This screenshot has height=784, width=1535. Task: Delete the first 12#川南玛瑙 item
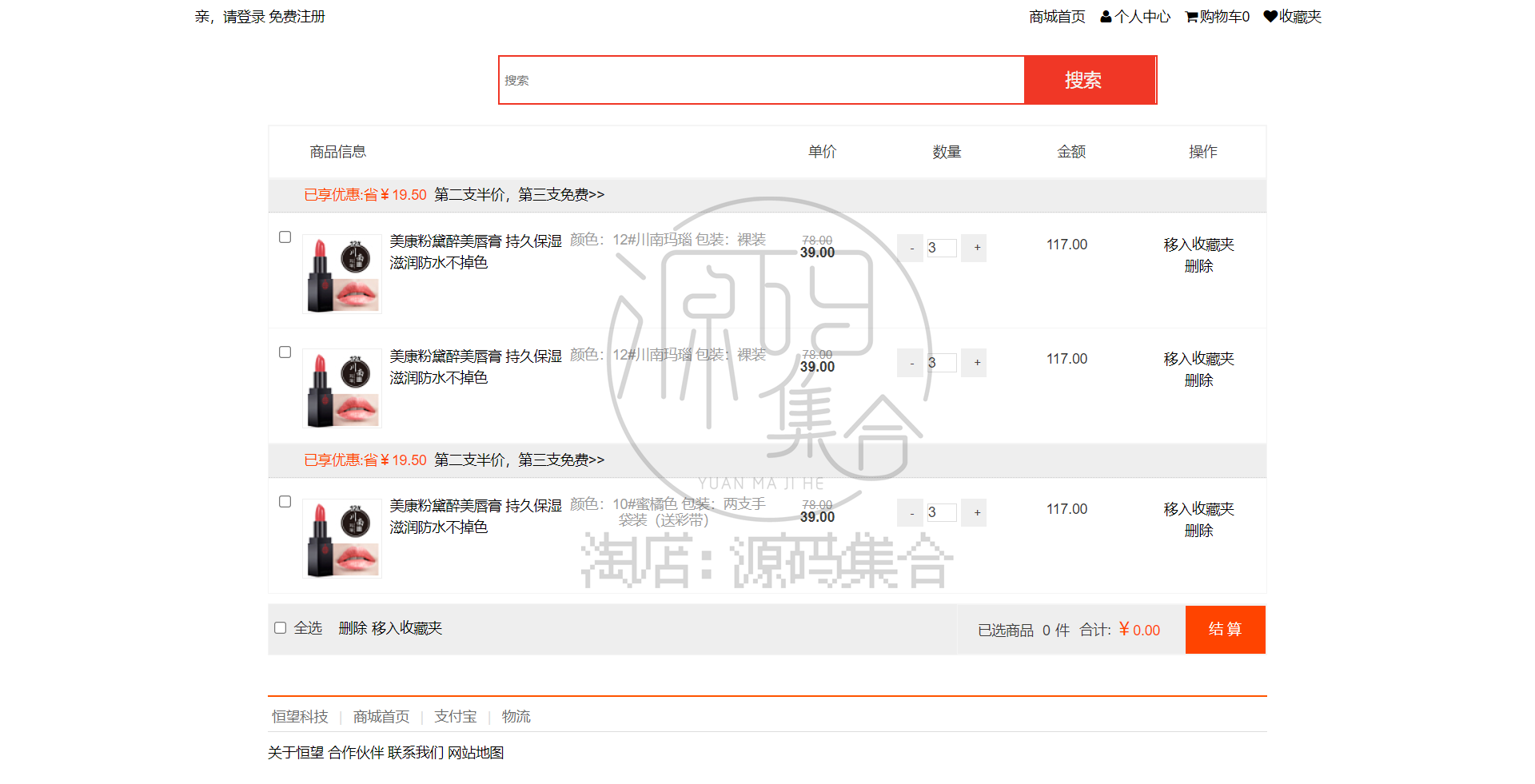1198,266
